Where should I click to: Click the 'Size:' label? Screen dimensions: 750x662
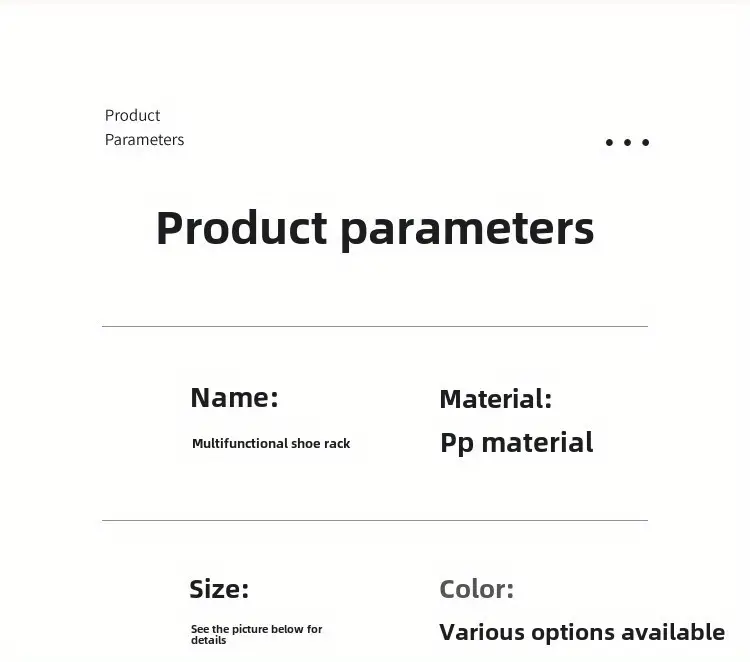coord(219,589)
